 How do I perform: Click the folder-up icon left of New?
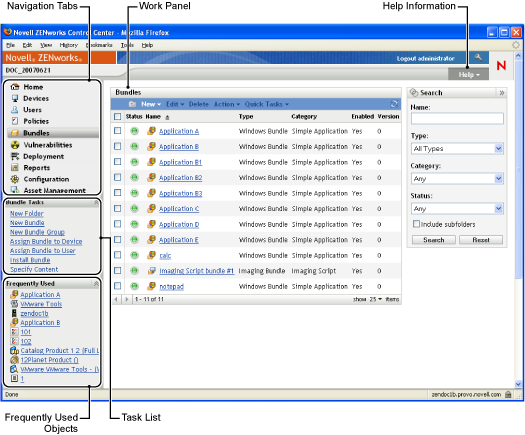[133, 104]
